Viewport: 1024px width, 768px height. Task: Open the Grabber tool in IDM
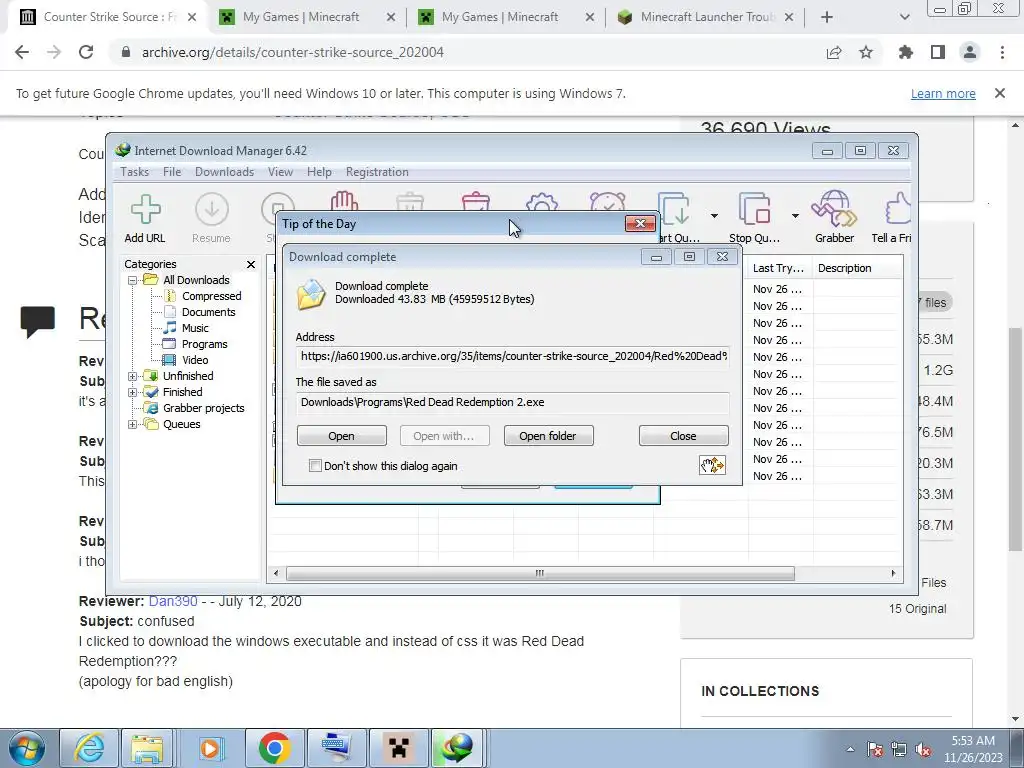(834, 219)
